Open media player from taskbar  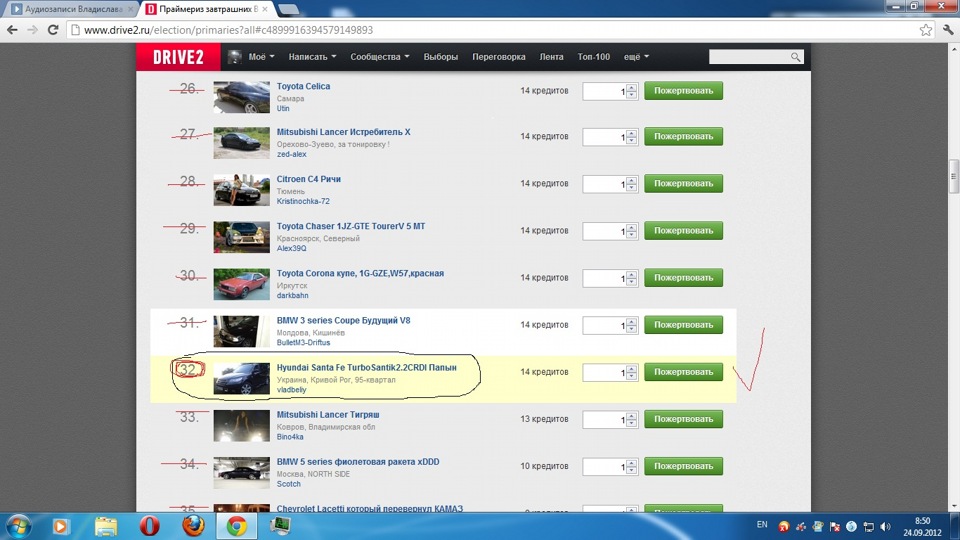coord(61,526)
